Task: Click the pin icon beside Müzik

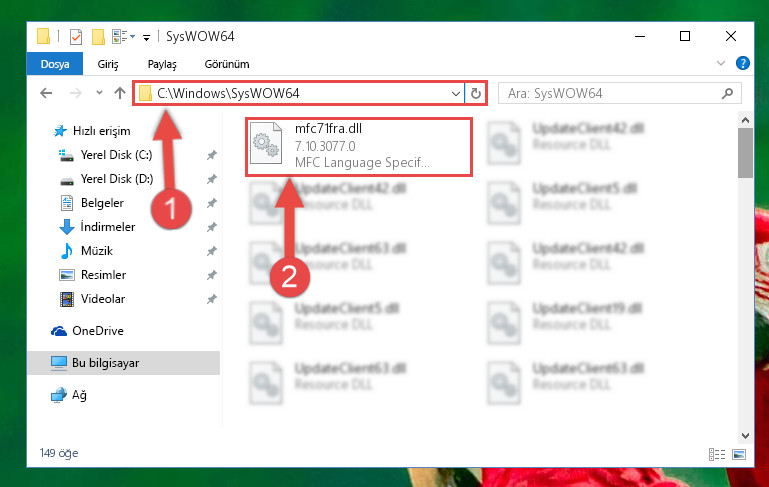Action: pyautogui.click(x=211, y=252)
